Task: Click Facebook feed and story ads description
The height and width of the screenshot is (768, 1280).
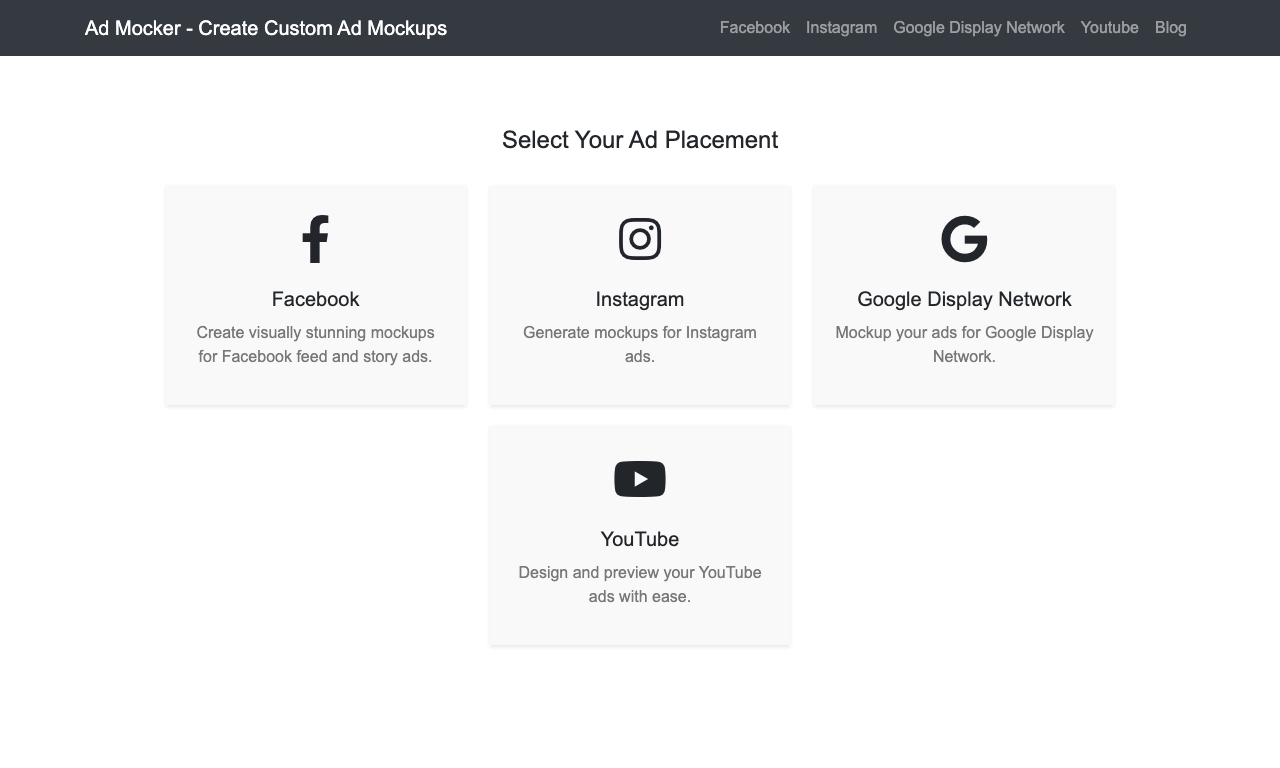Action: 315,344
